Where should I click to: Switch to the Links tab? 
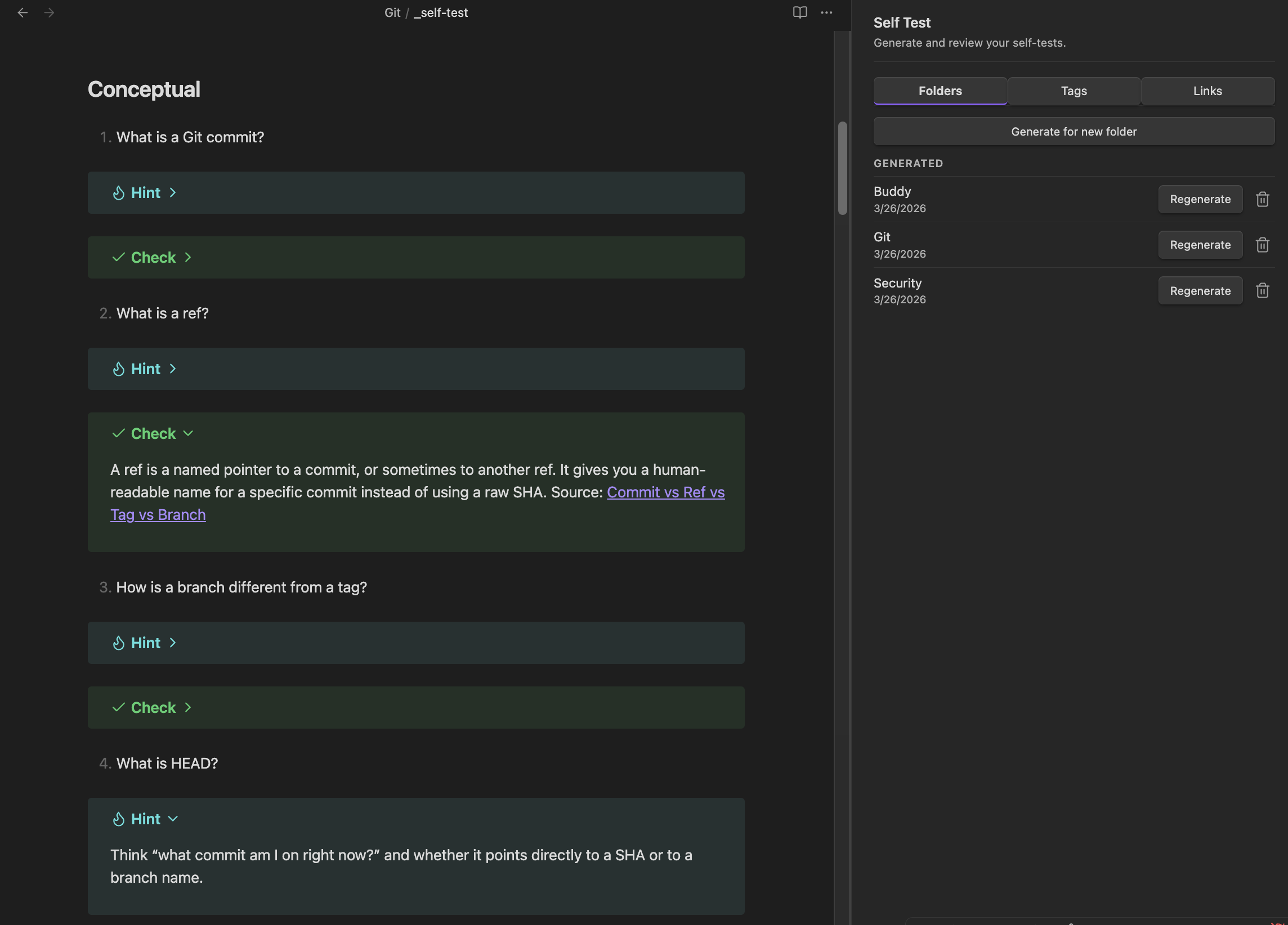click(x=1207, y=91)
